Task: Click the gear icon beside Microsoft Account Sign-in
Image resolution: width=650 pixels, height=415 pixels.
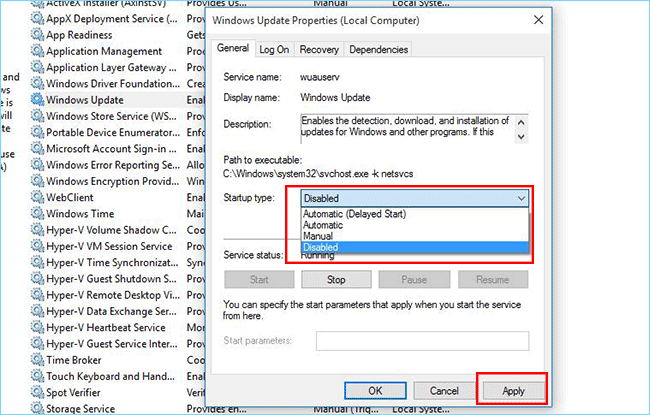Action: pyautogui.click(x=37, y=148)
